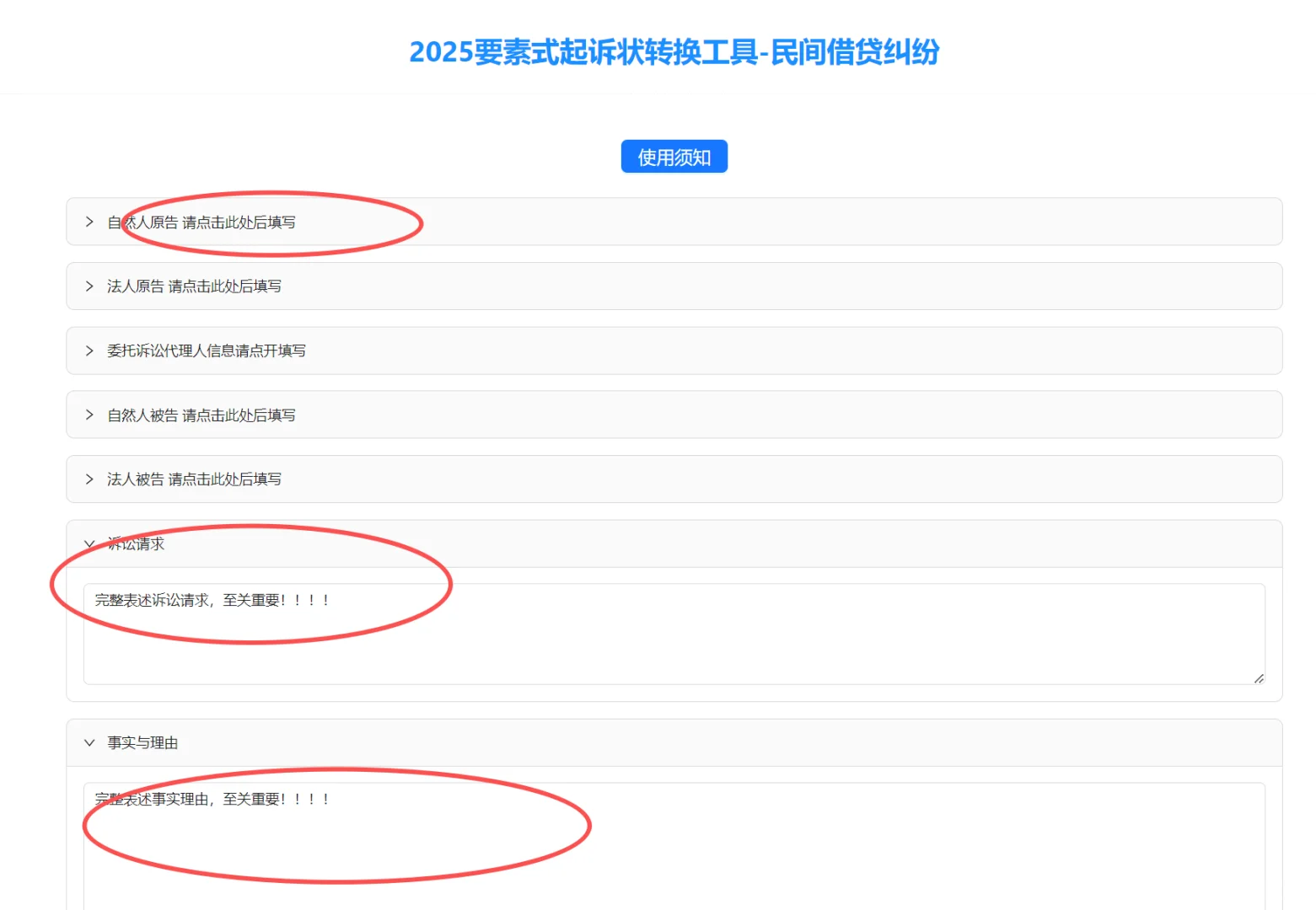1316x910 pixels.
Task: Click the down-chevron icon beside 诉讼请求
Action: point(89,543)
